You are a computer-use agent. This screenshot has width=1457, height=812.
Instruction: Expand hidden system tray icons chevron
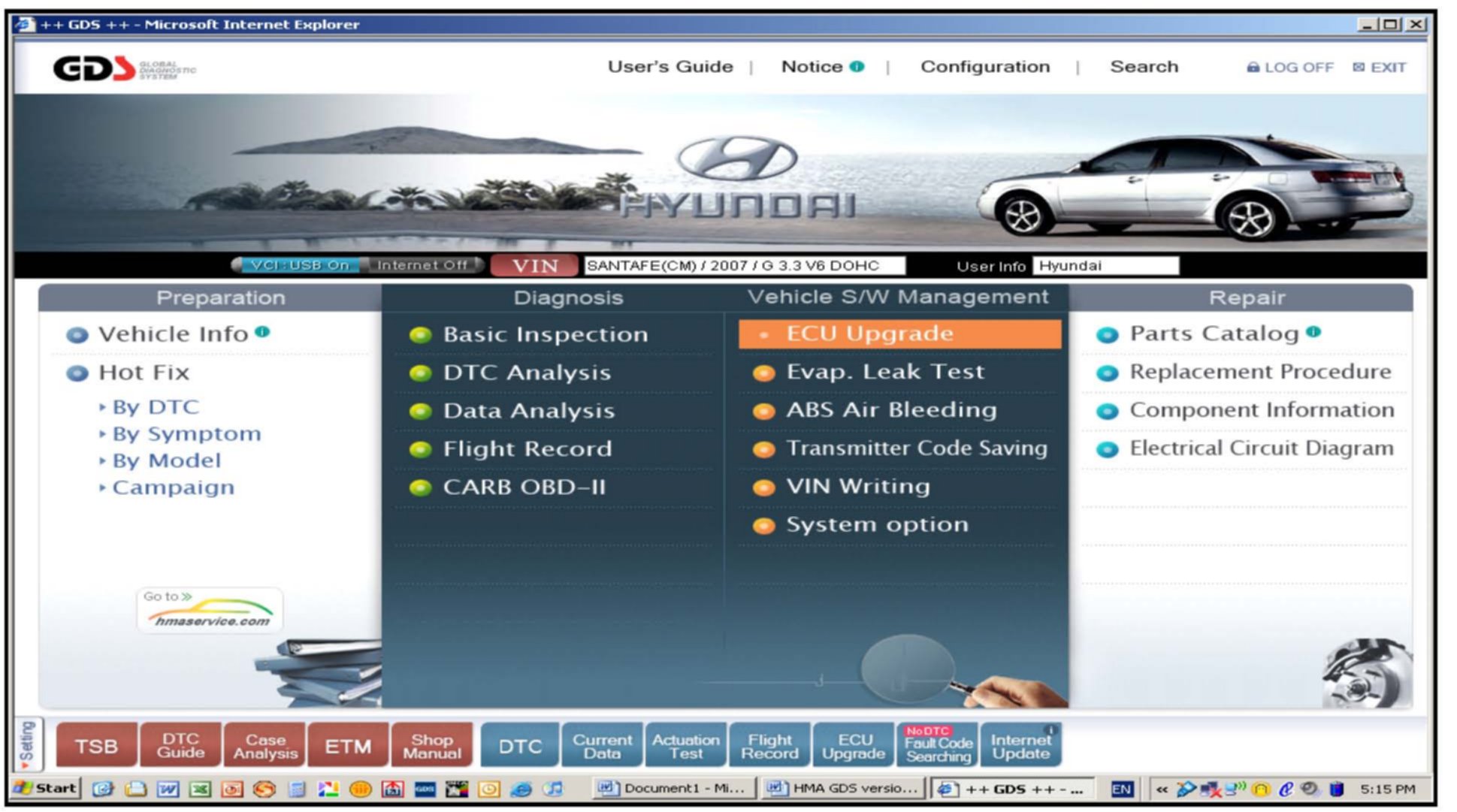1162,789
